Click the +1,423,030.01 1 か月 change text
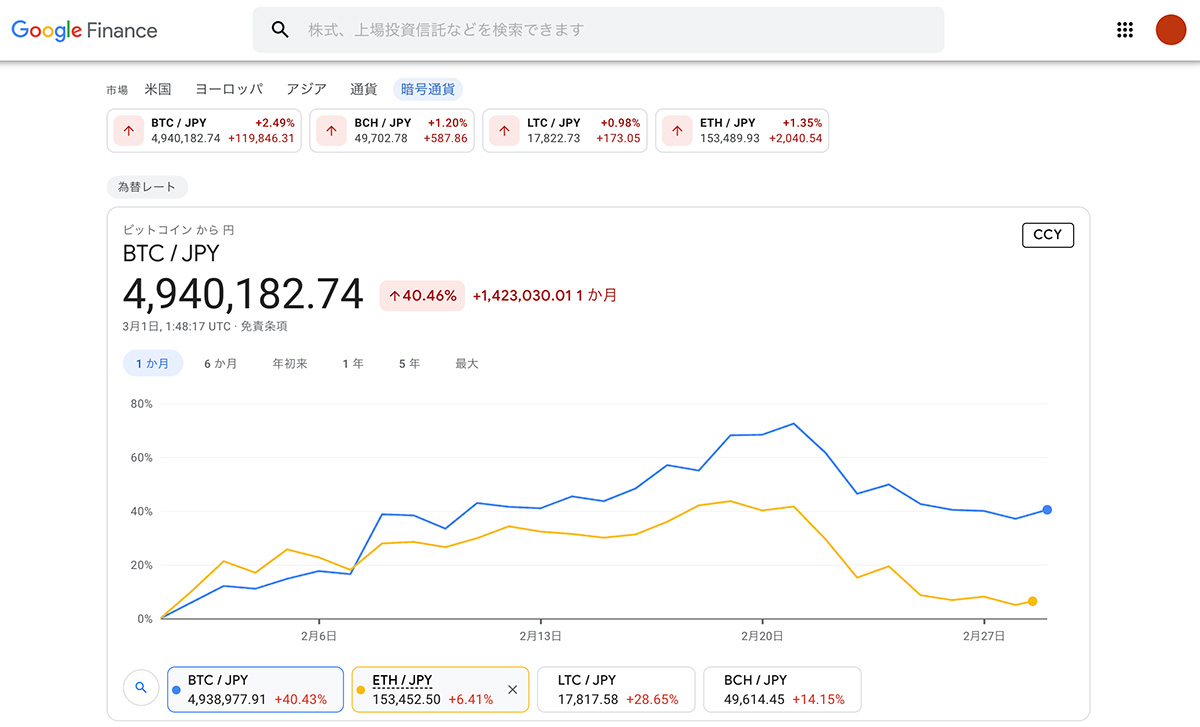The width and height of the screenshot is (1200, 727). tap(545, 295)
